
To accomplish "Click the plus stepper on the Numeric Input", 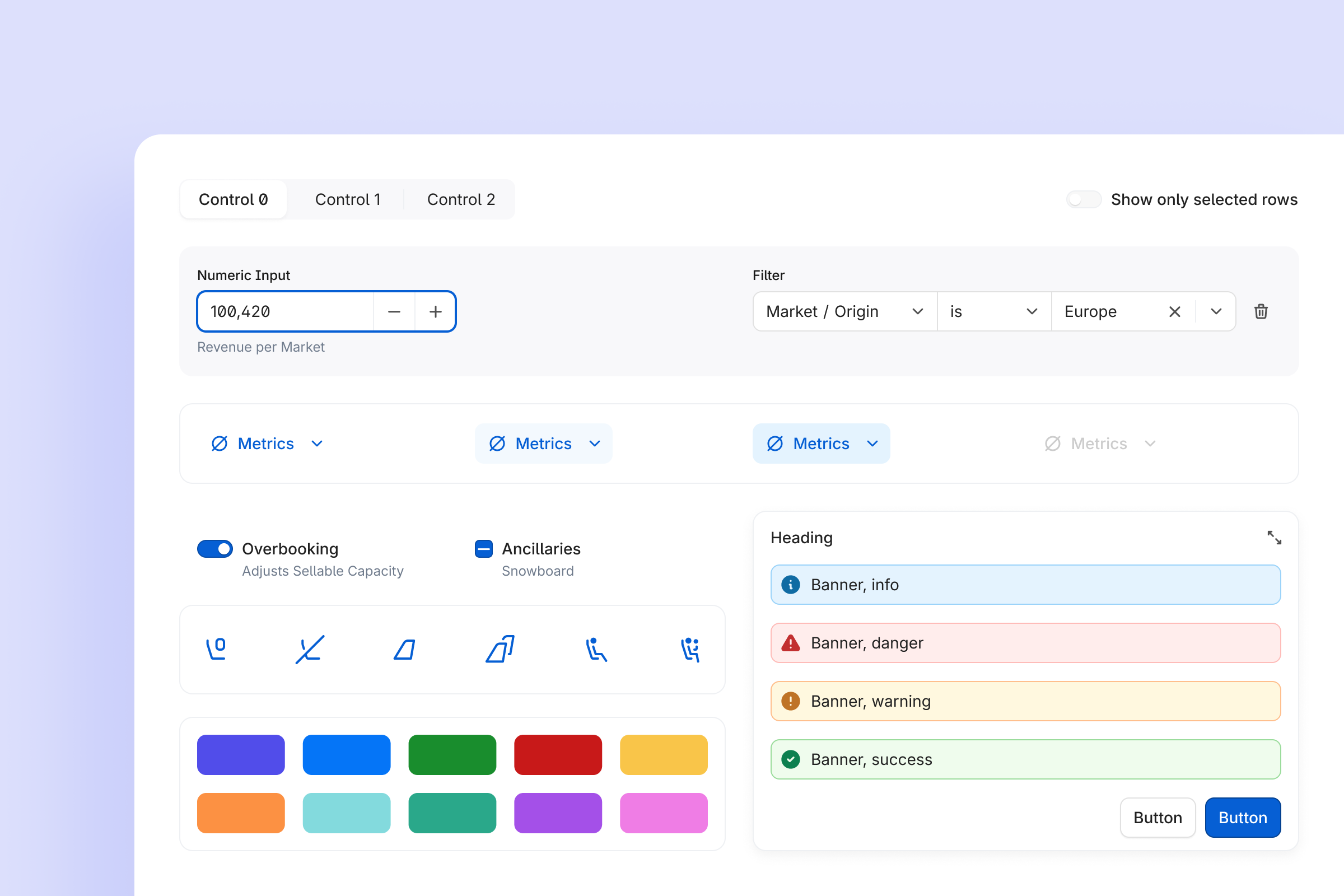I will (x=435, y=311).
